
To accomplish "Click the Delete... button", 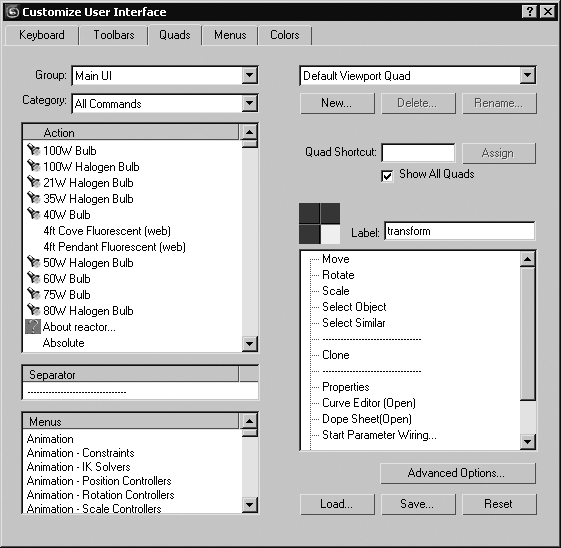I will pyautogui.click(x=418, y=103).
